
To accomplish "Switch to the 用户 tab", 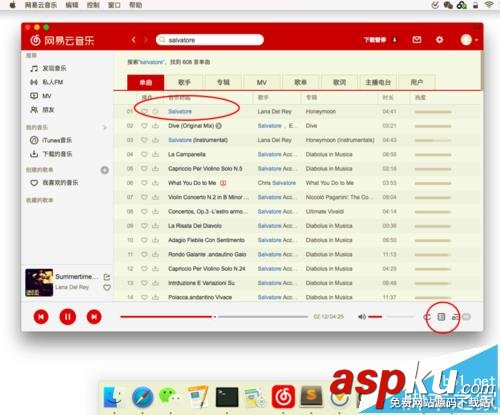I will [x=417, y=82].
